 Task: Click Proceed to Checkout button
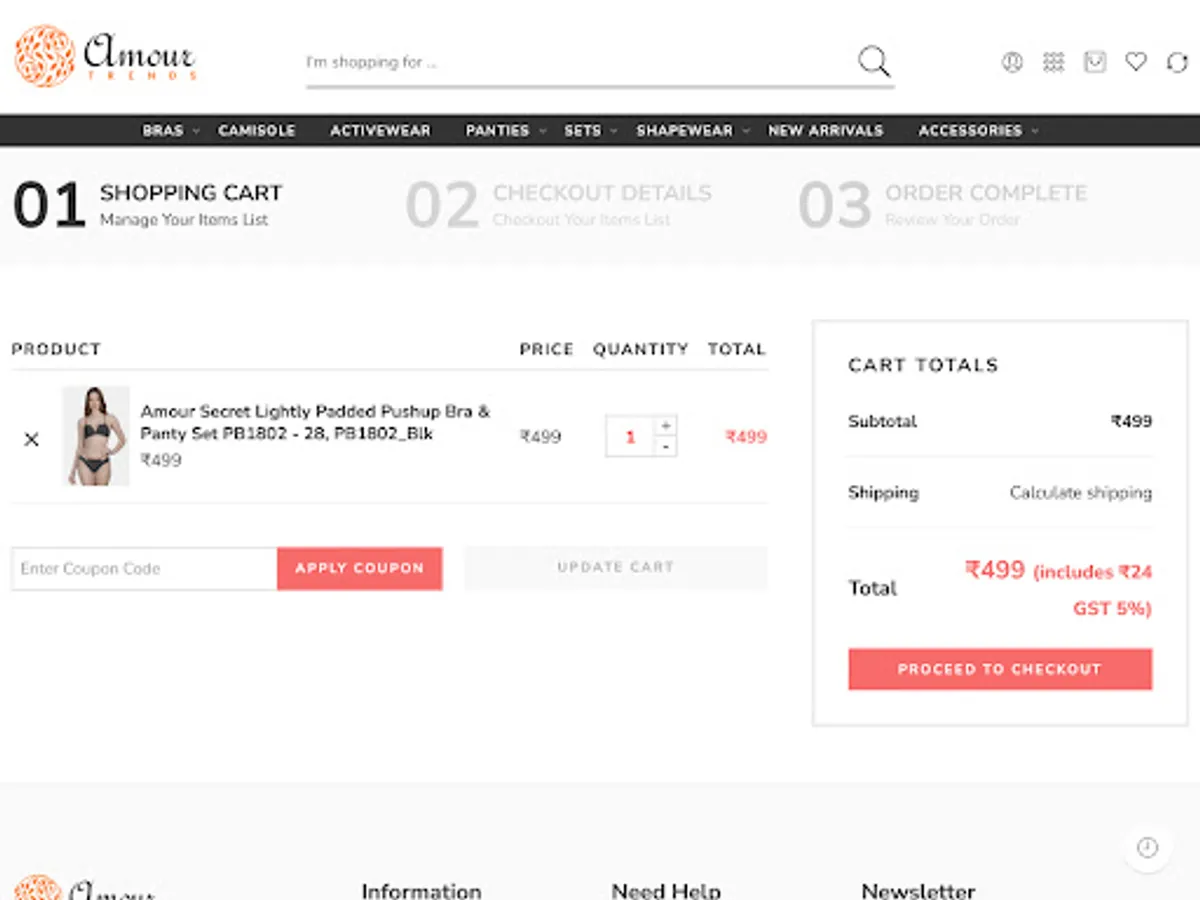pos(1000,669)
